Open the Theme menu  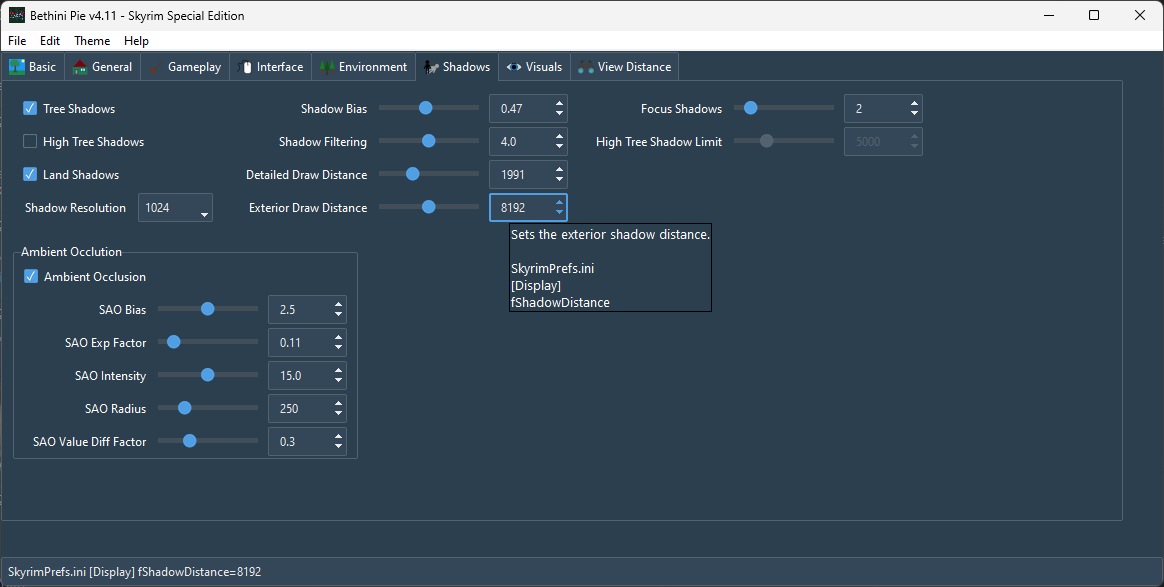(x=92, y=41)
